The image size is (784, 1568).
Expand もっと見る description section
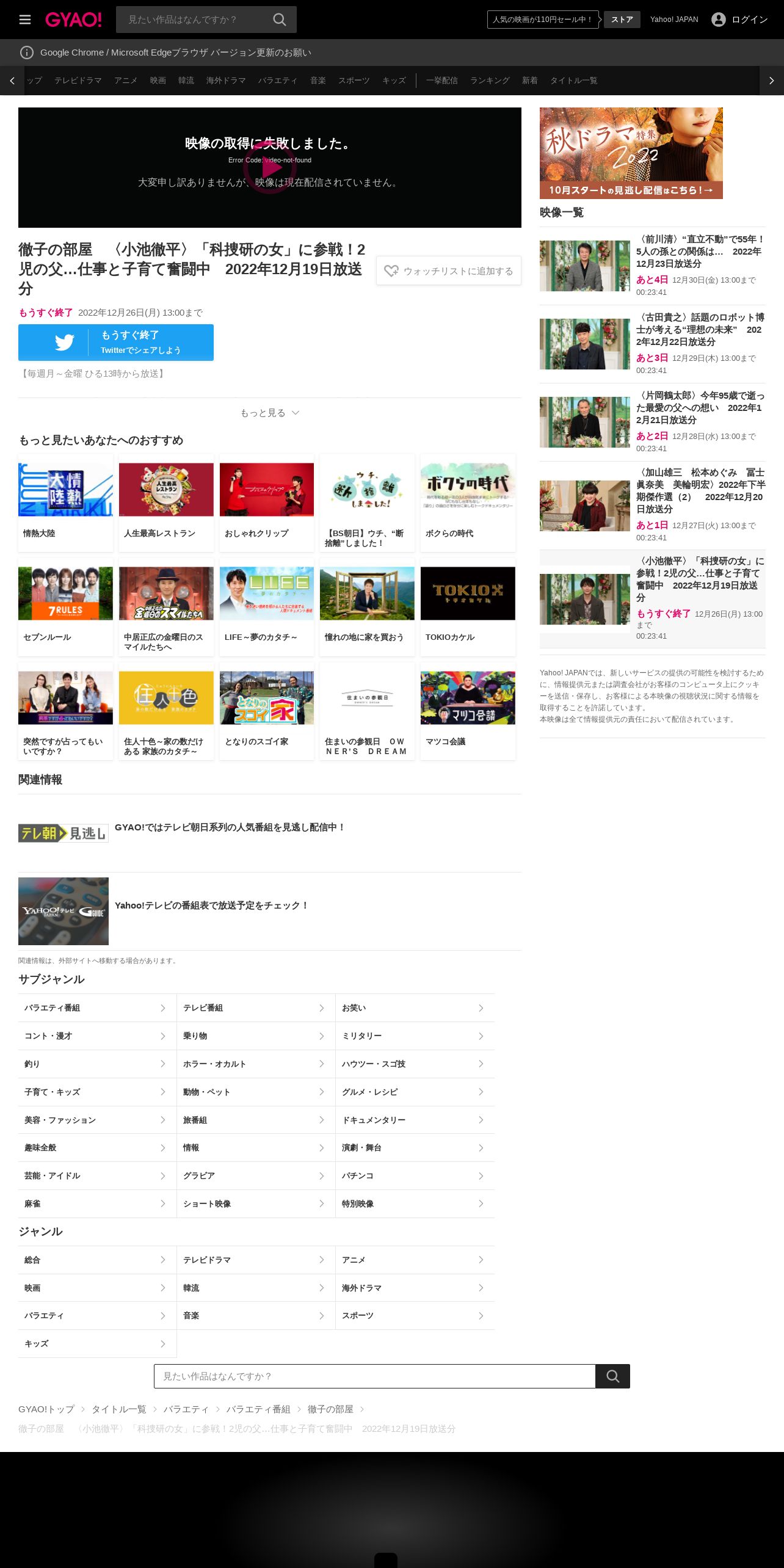pyautogui.click(x=270, y=413)
